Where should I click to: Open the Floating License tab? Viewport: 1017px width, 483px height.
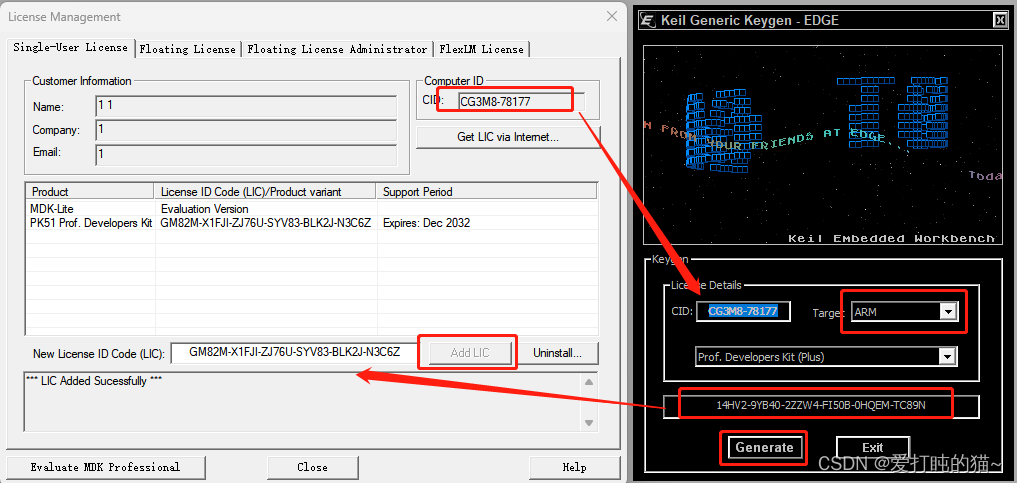tap(187, 49)
